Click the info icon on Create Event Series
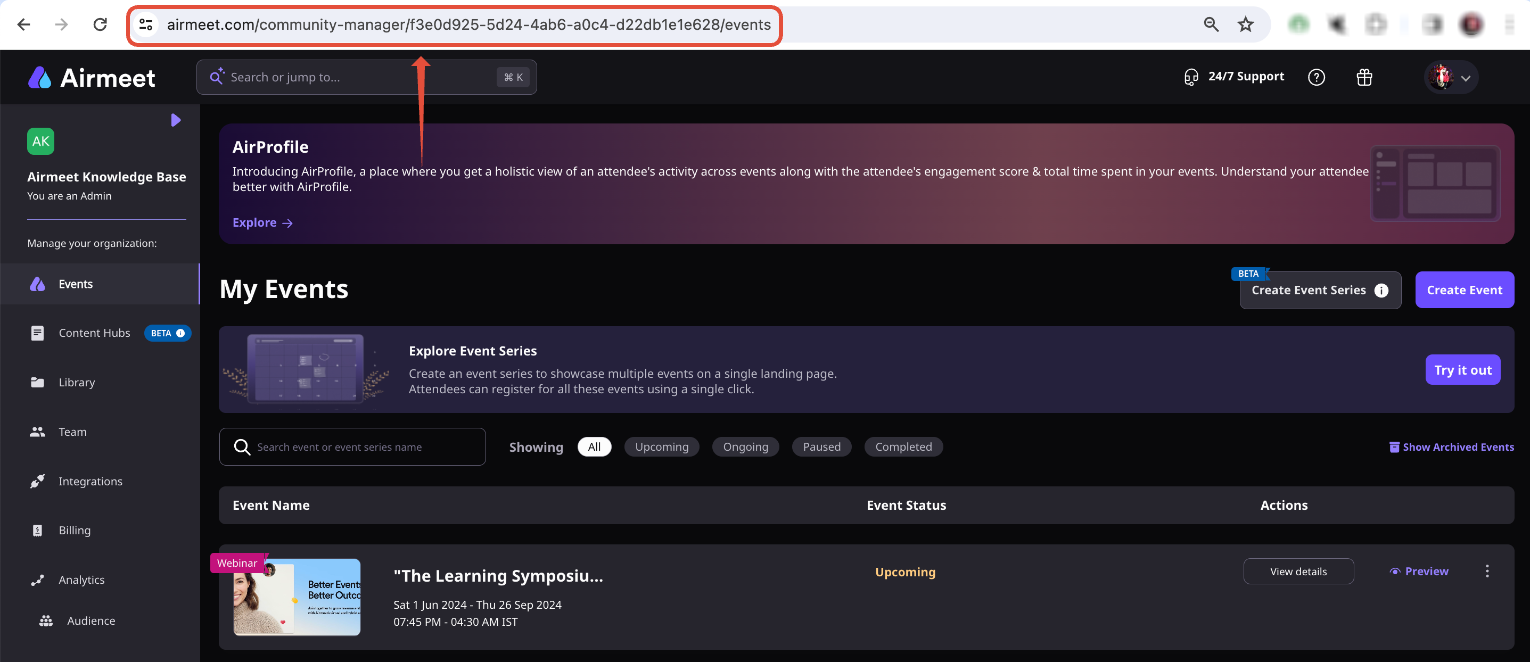The width and height of the screenshot is (1530, 662). (1381, 290)
